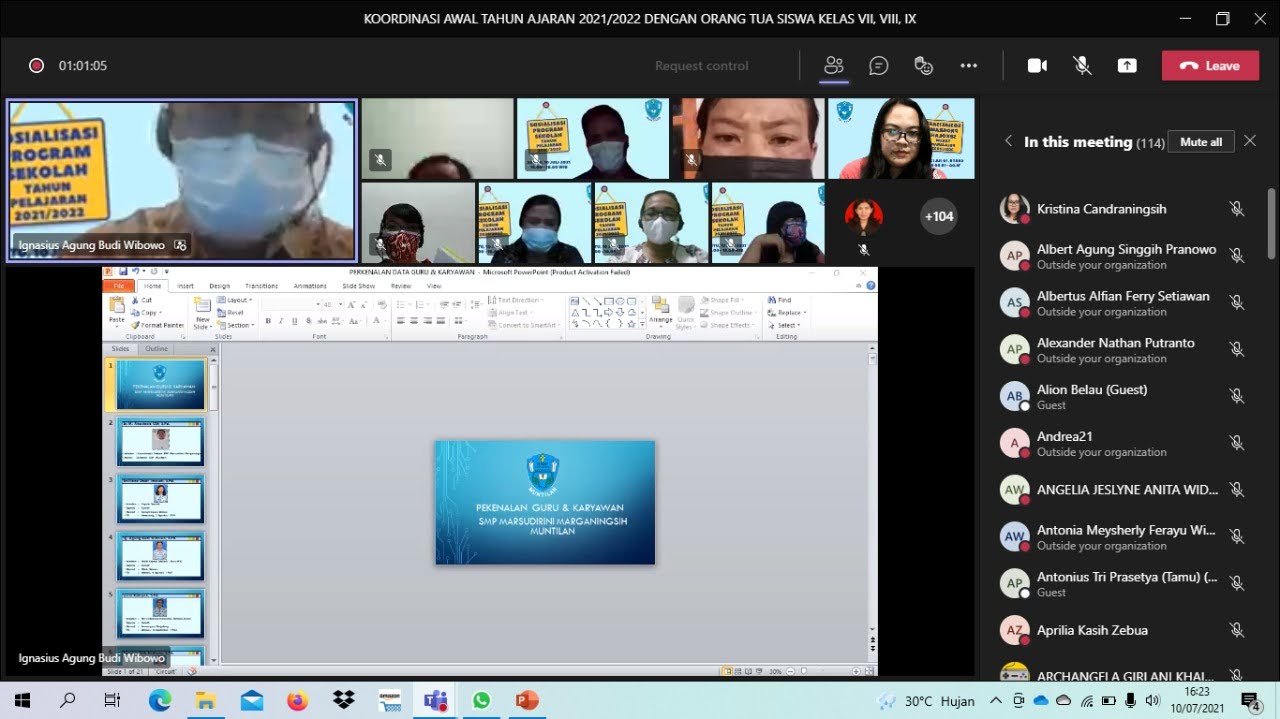Open the Select dropdown in PowerPoint ribbon
The image size is (1280, 719).
(785, 325)
